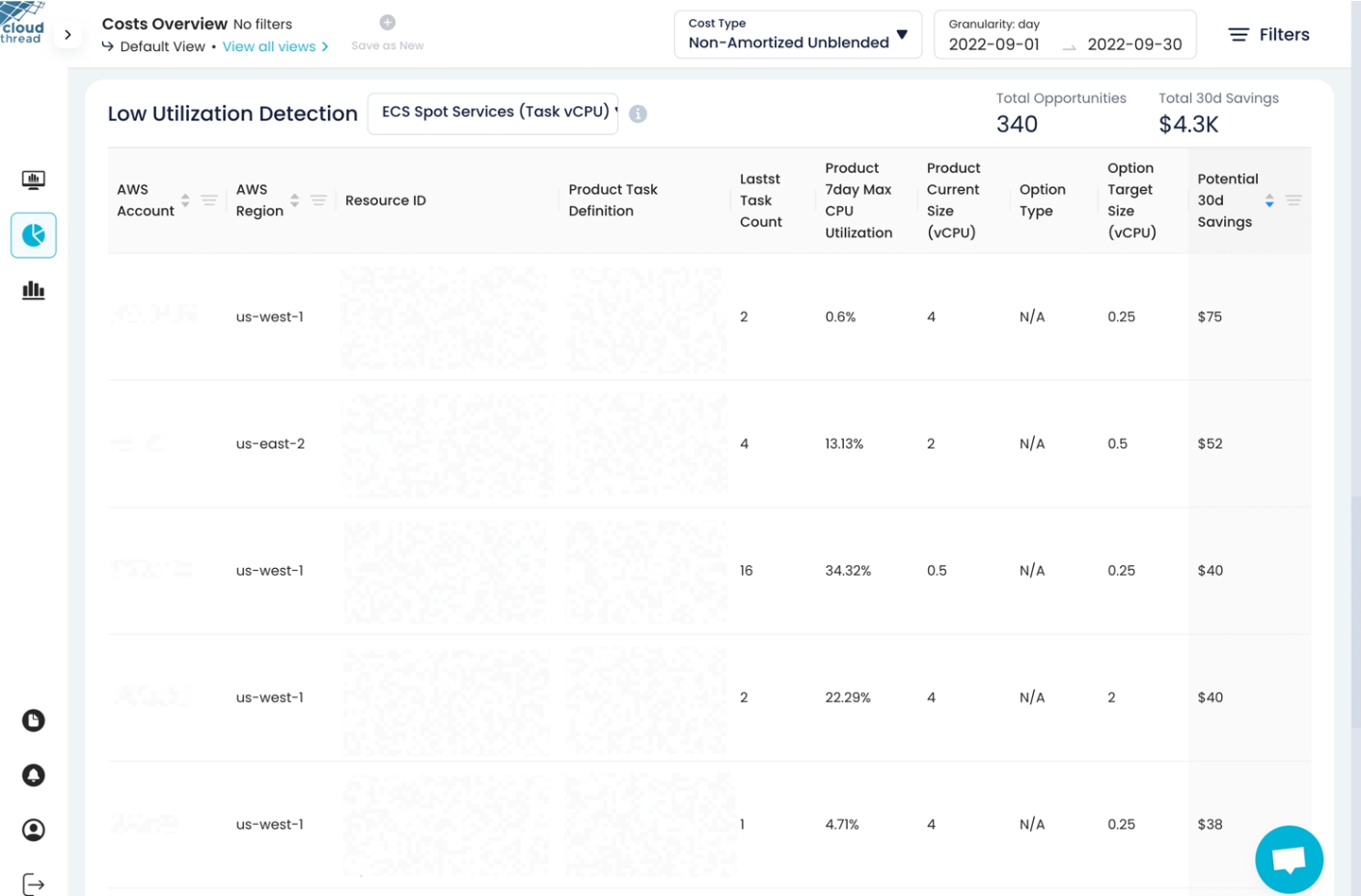Open the AWS Account column filter menu
The height and width of the screenshot is (896, 1361).
209,201
